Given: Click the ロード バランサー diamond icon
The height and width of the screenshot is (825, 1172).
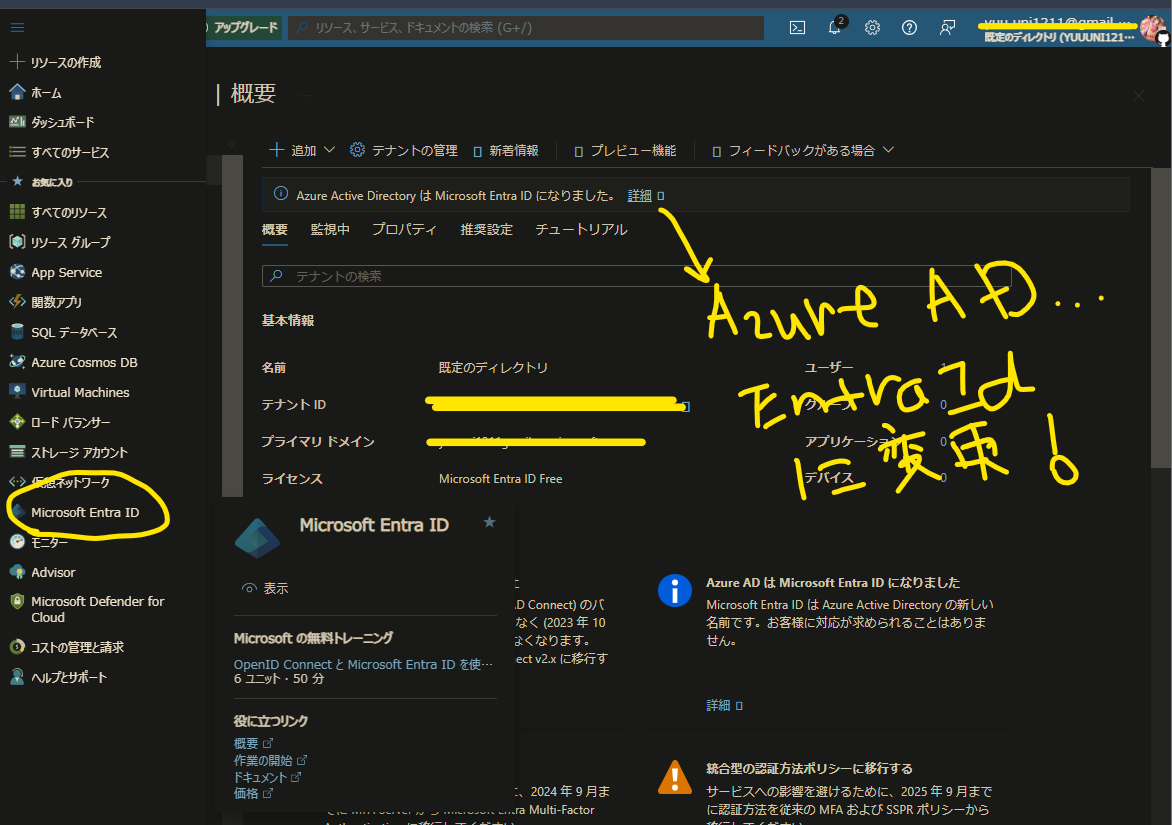Looking at the screenshot, I should point(17,422).
